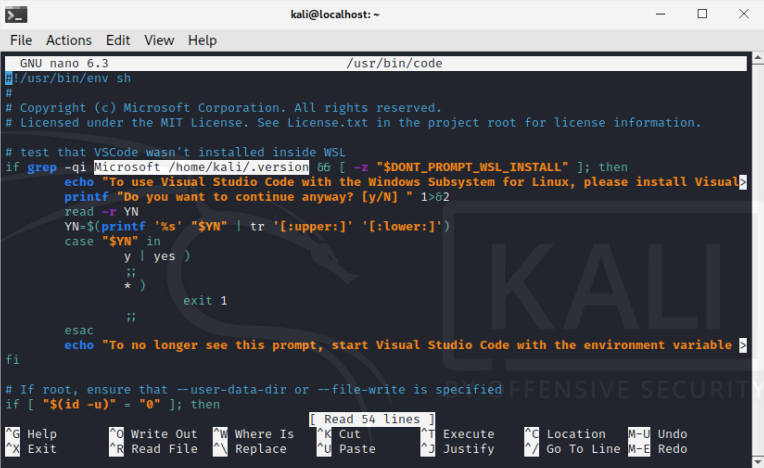764x468 pixels.
Task: Click the scrollbar down arrow
Action: tap(758, 461)
